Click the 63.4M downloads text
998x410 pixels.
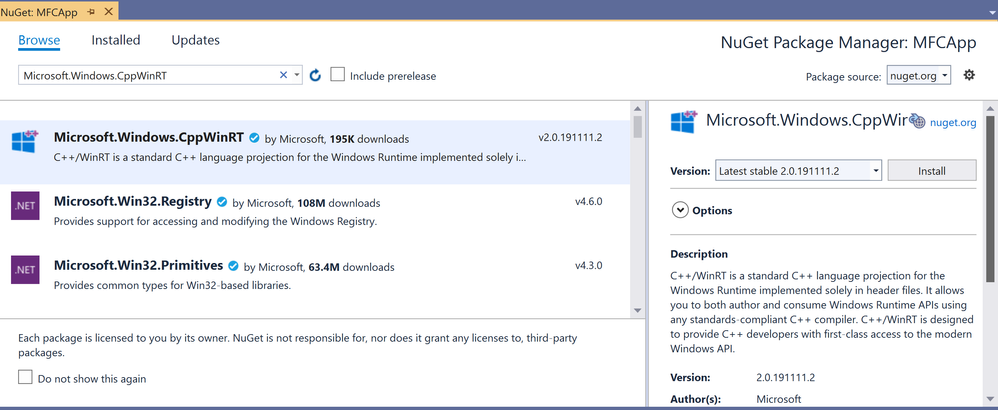351,267
